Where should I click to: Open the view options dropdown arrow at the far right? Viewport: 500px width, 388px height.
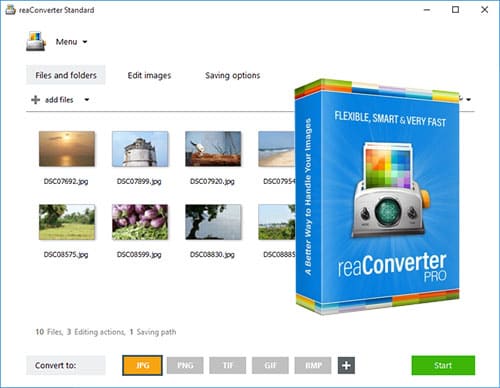(x=468, y=99)
